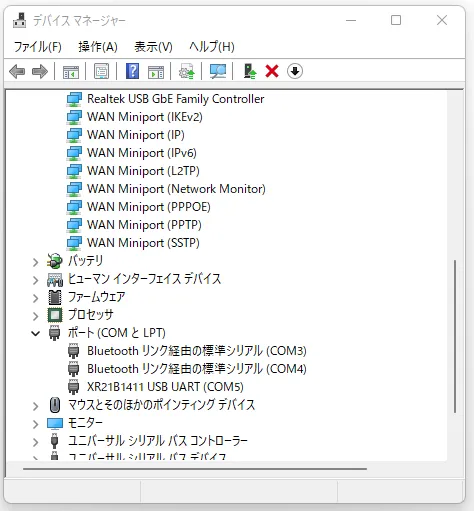474x511 pixels.
Task: Show or hide the console tree pane
Action: click(71, 71)
